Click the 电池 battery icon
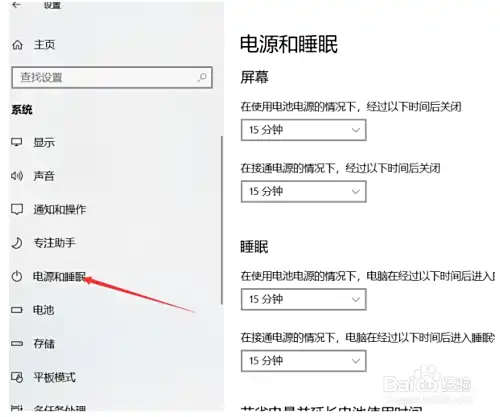The height and width of the screenshot is (417, 500). coord(17,310)
